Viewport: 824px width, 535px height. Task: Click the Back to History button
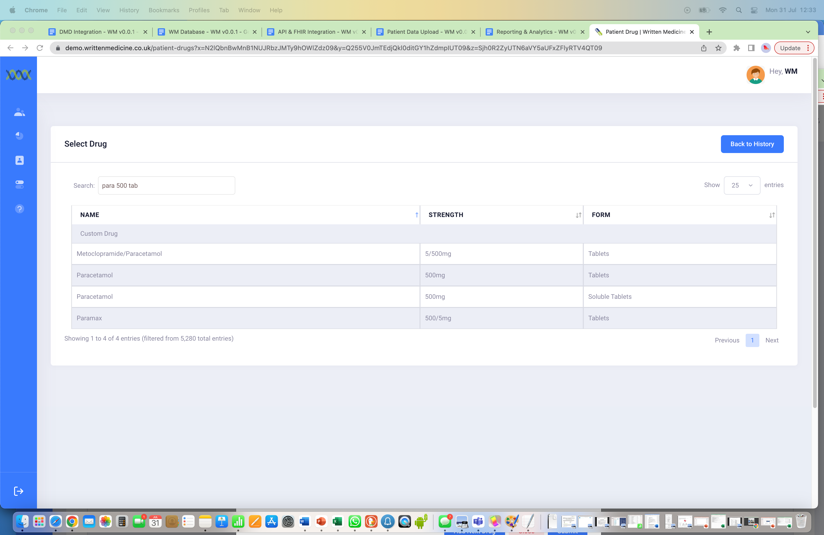751,144
